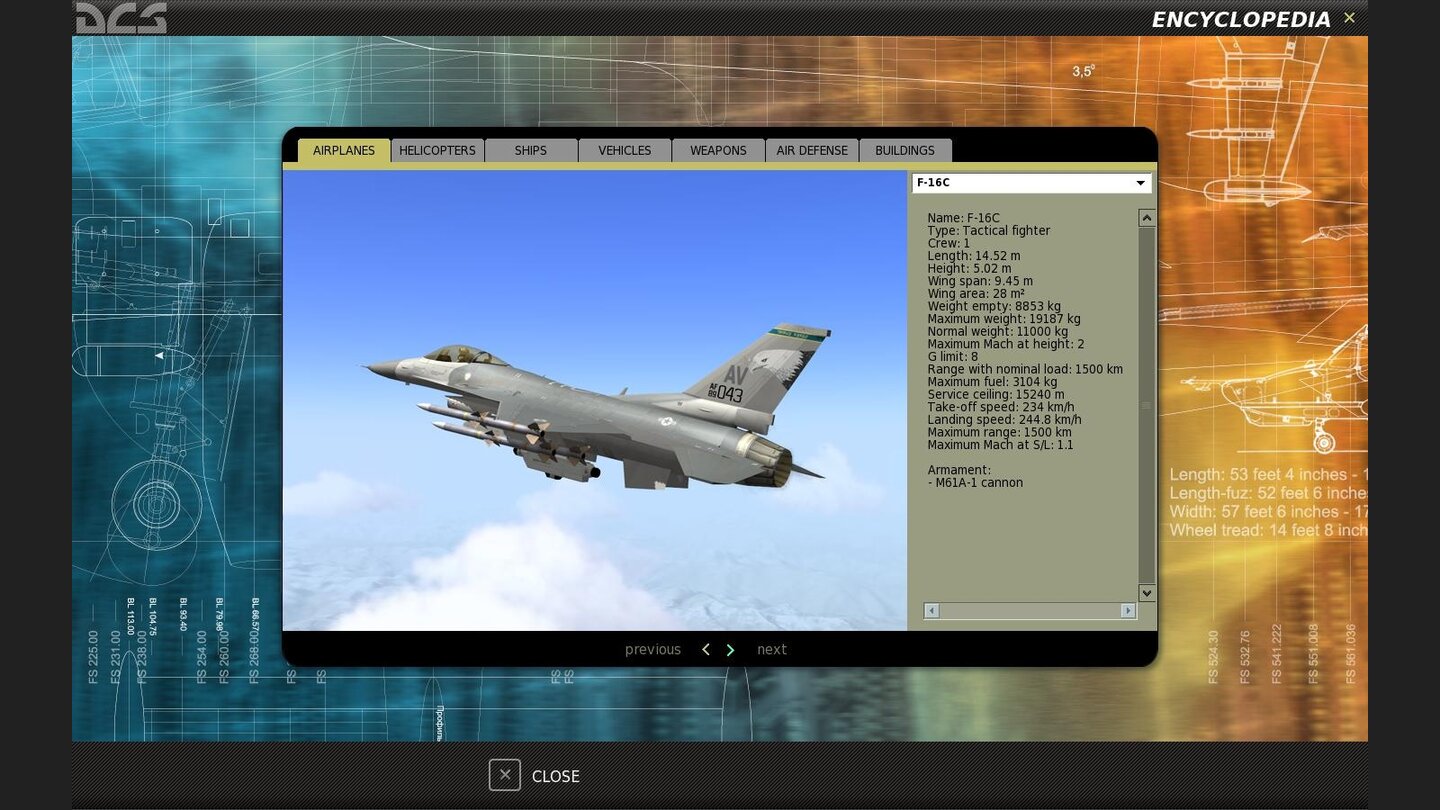This screenshot has height=810, width=1440.
Task: Click the scroll down arrow in info panel
Action: pos(1147,593)
